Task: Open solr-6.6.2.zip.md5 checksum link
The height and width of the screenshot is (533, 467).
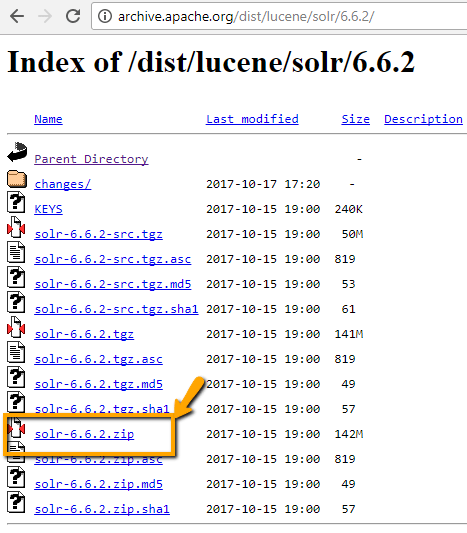Action: 99,484
